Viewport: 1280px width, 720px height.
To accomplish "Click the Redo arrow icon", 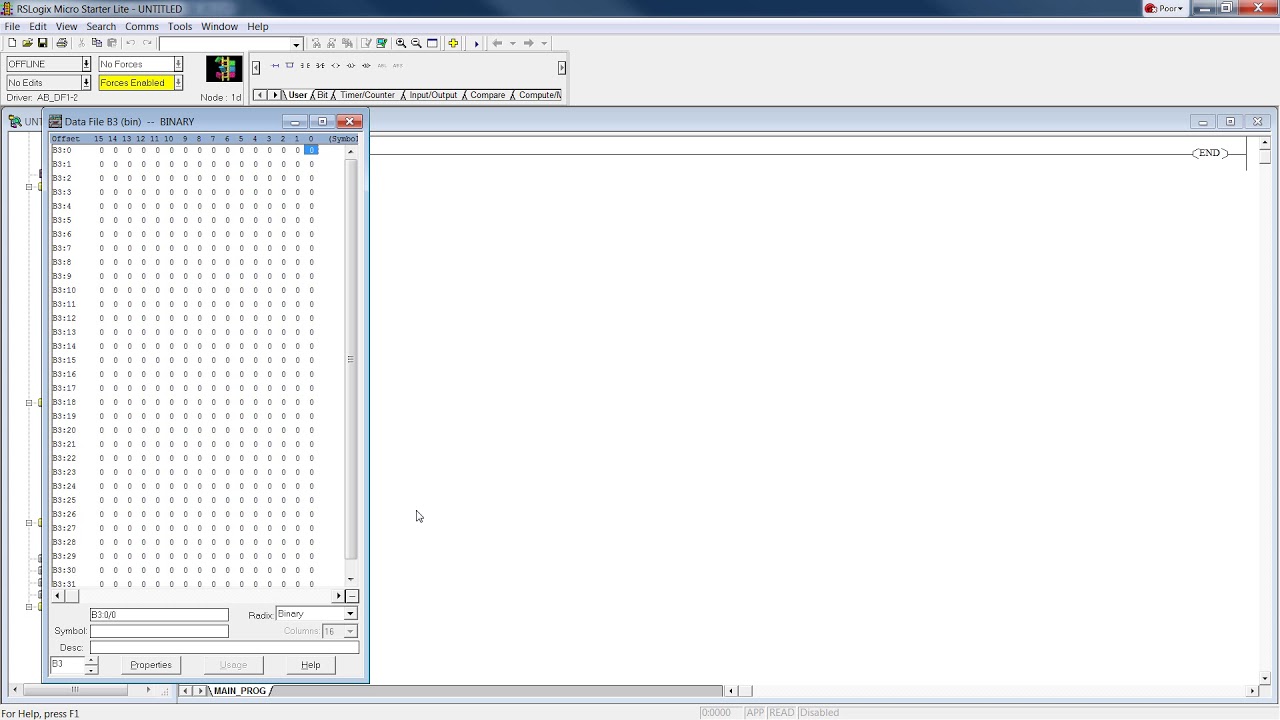I will pyautogui.click(x=147, y=43).
